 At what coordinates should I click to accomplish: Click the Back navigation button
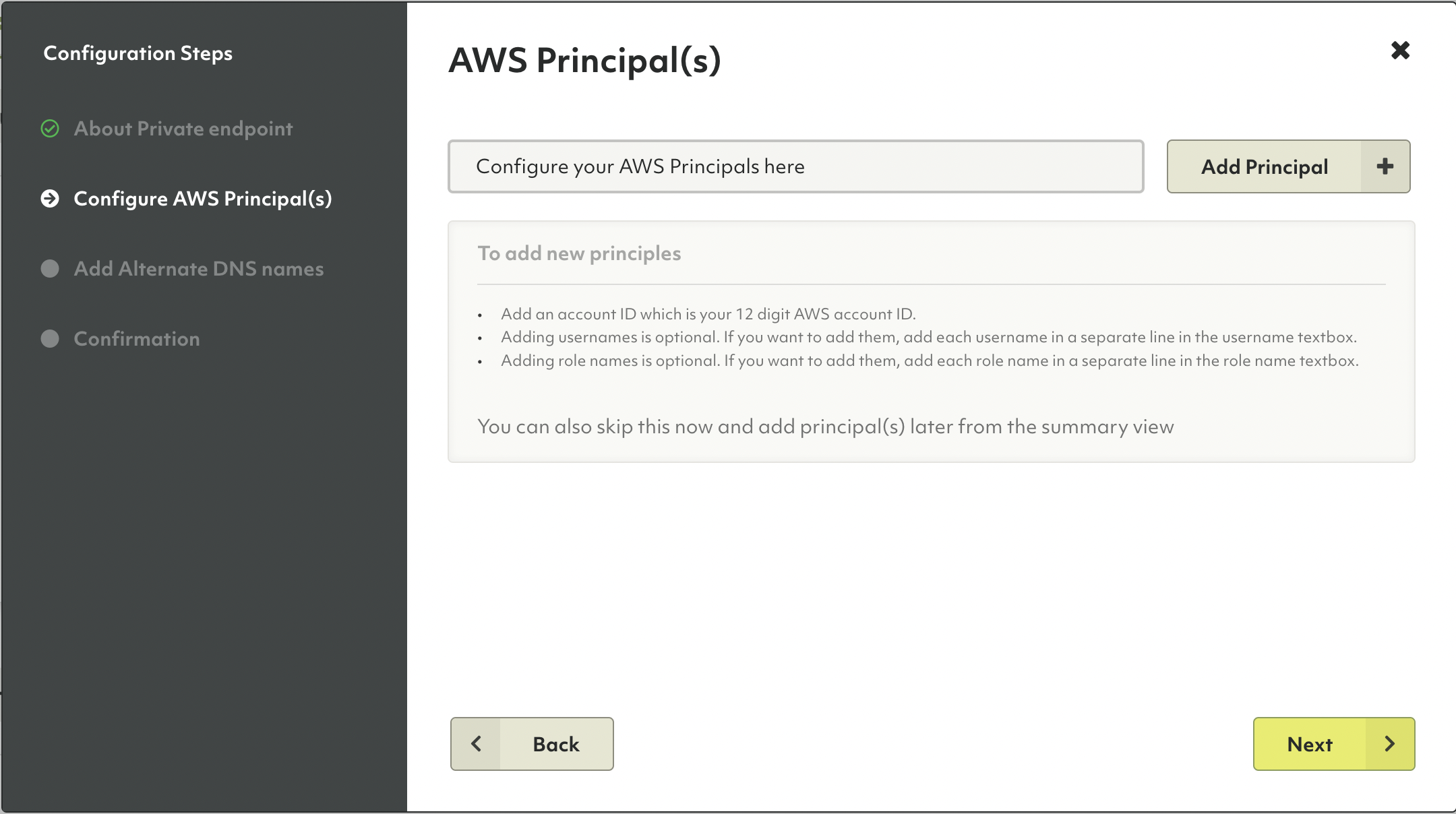click(532, 744)
